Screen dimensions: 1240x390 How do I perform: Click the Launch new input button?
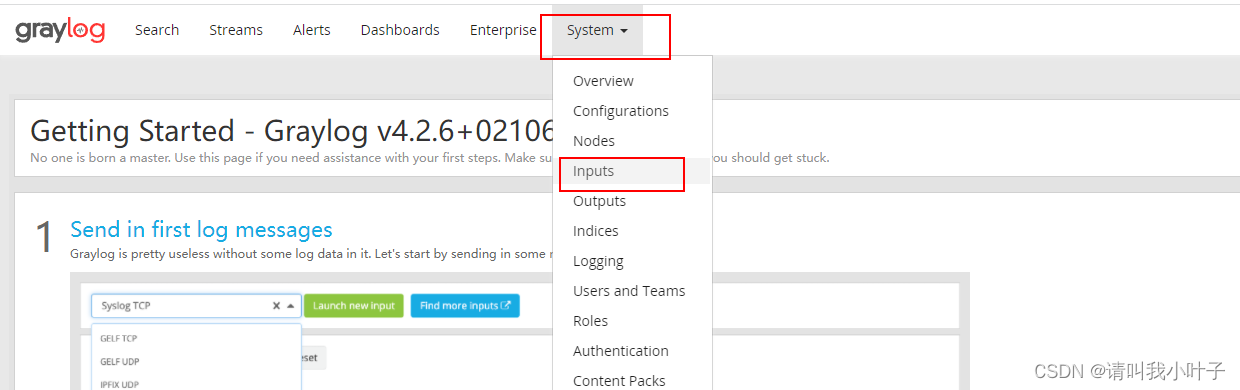pos(354,306)
